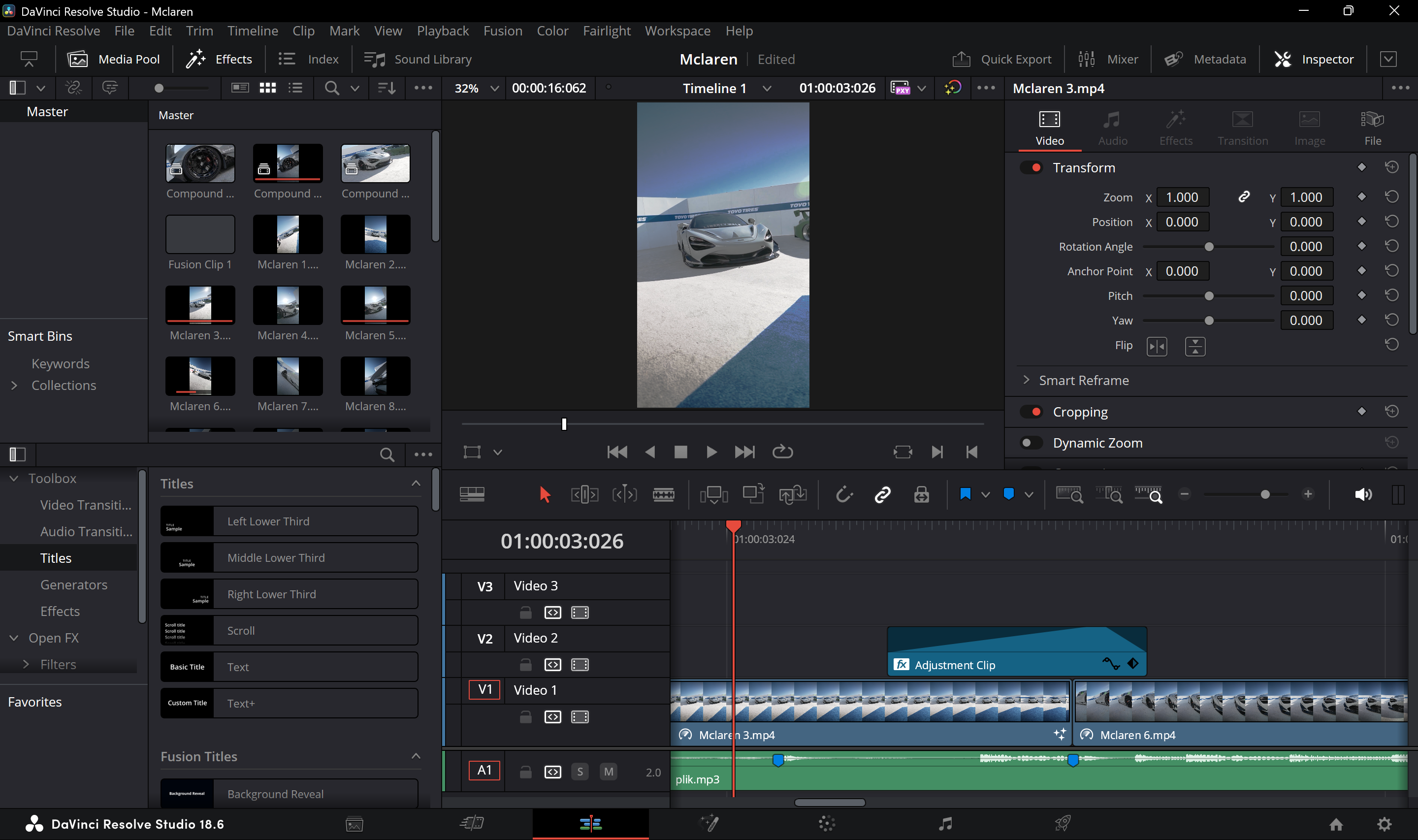Viewport: 1418px width, 840px height.
Task: Open the Timeline menu
Action: tap(253, 31)
